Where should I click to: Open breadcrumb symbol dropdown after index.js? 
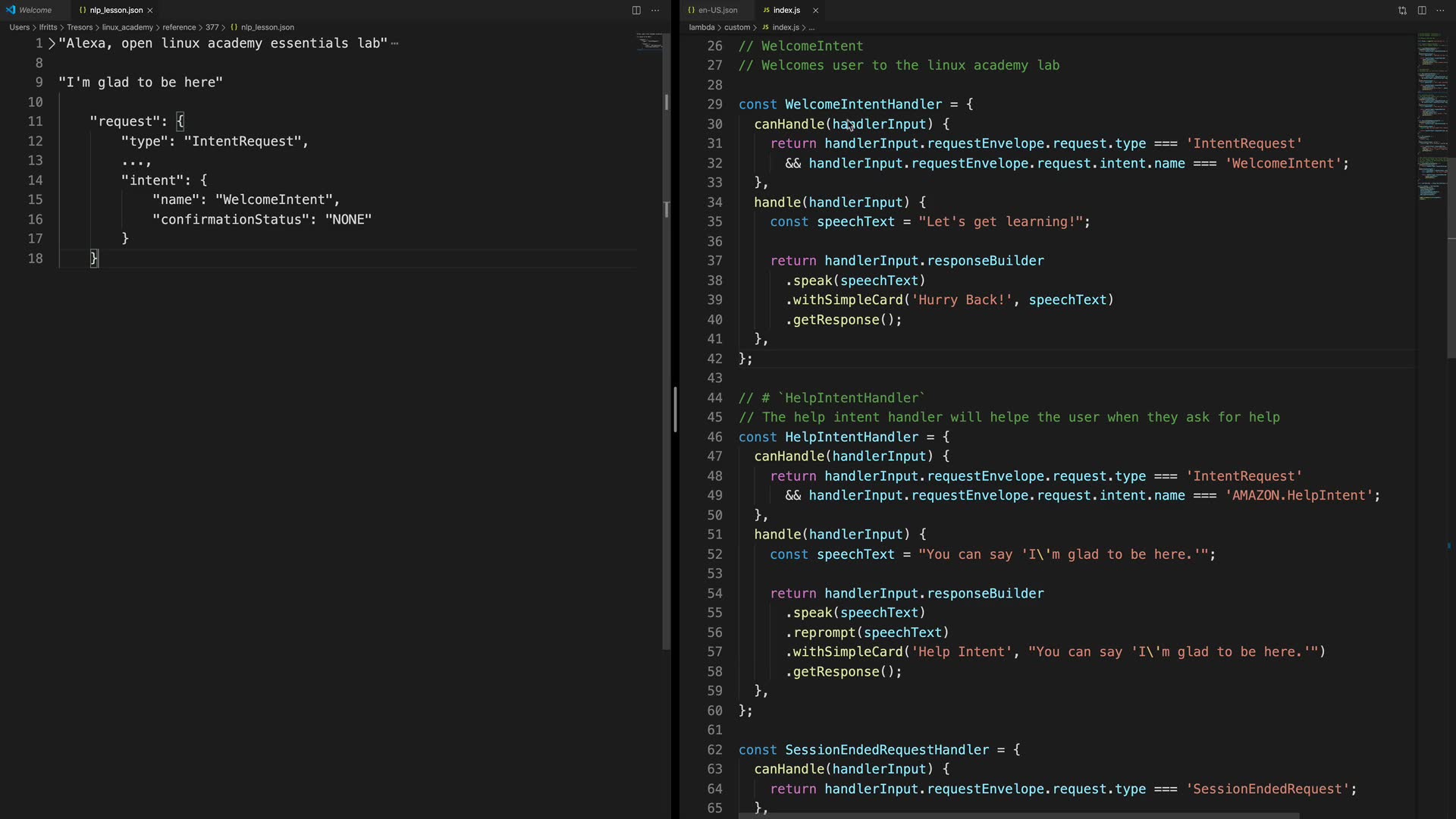[811, 27]
